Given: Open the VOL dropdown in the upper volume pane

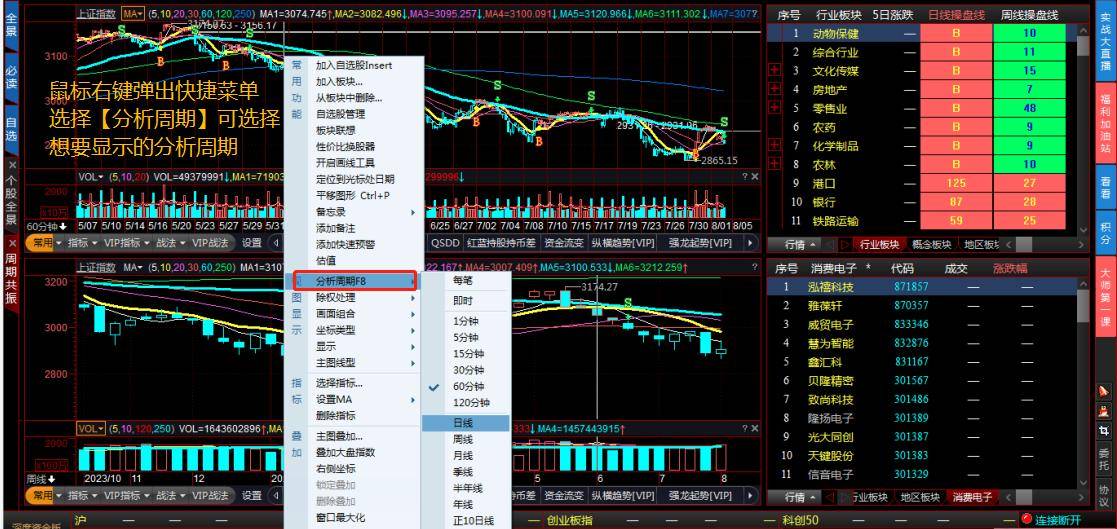Looking at the screenshot, I should tap(90, 177).
